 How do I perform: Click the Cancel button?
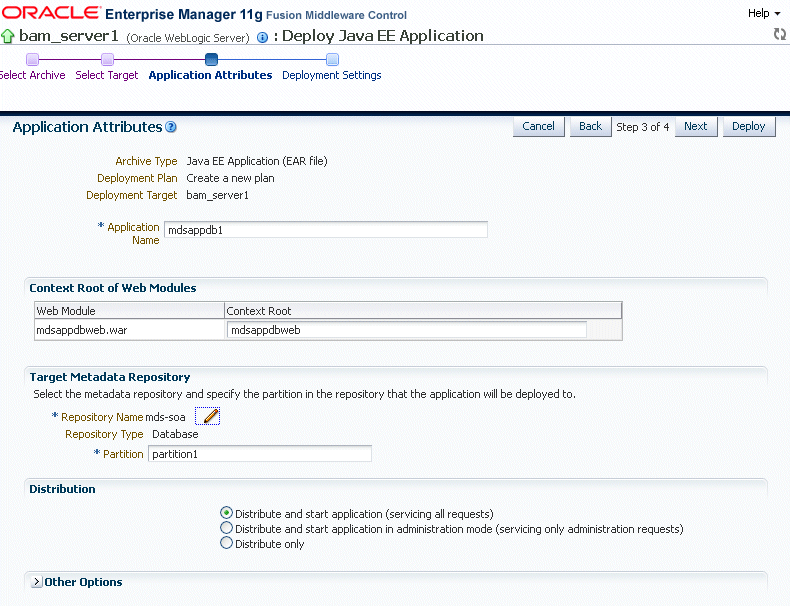pos(539,126)
